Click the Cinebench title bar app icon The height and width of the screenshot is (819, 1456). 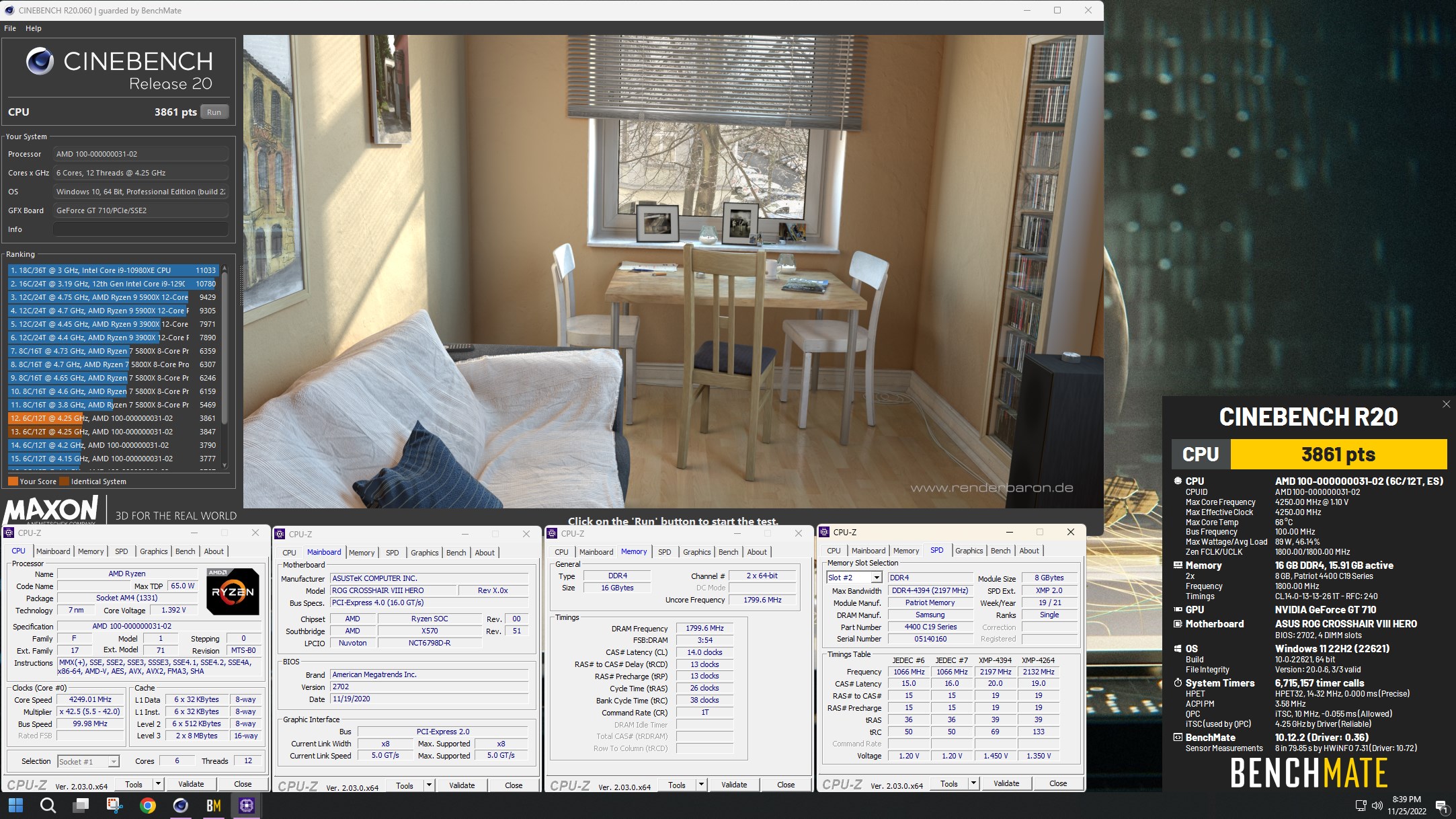(x=9, y=10)
